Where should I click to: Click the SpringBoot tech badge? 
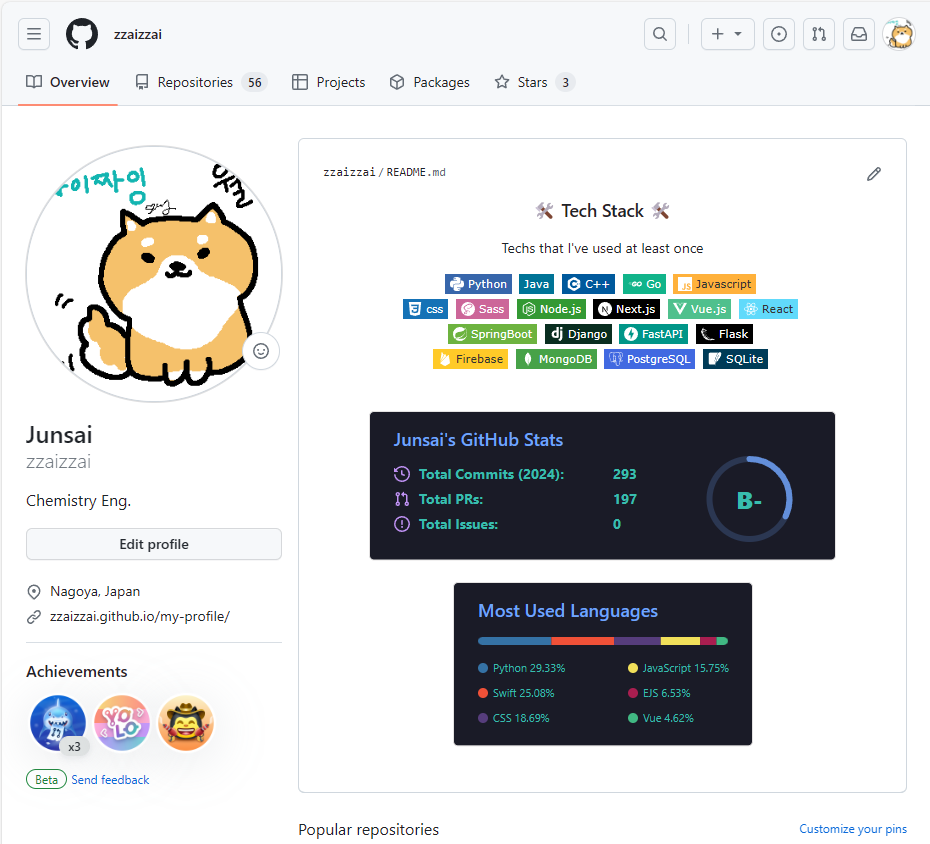click(x=492, y=334)
